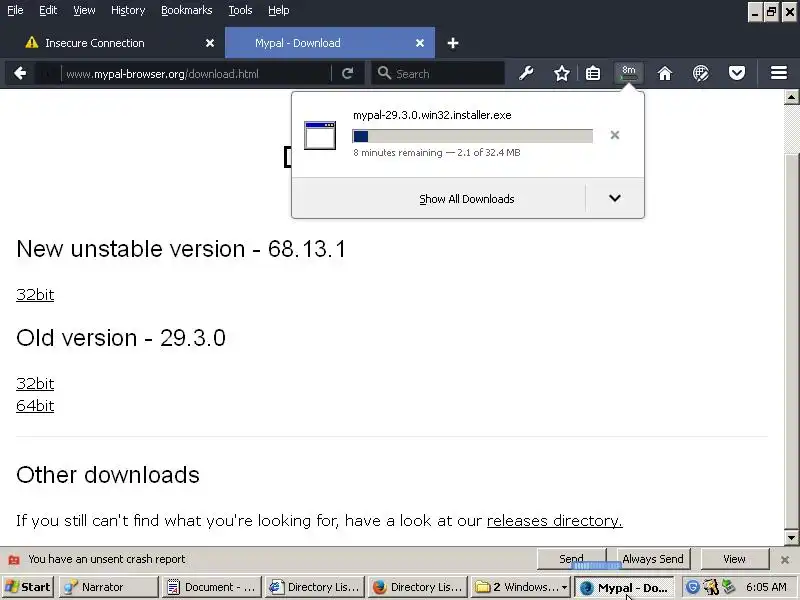Screen dimensions: 800x600
Task: Open 2 Windows taskbar group dropdown
Action: pyautogui.click(x=564, y=588)
